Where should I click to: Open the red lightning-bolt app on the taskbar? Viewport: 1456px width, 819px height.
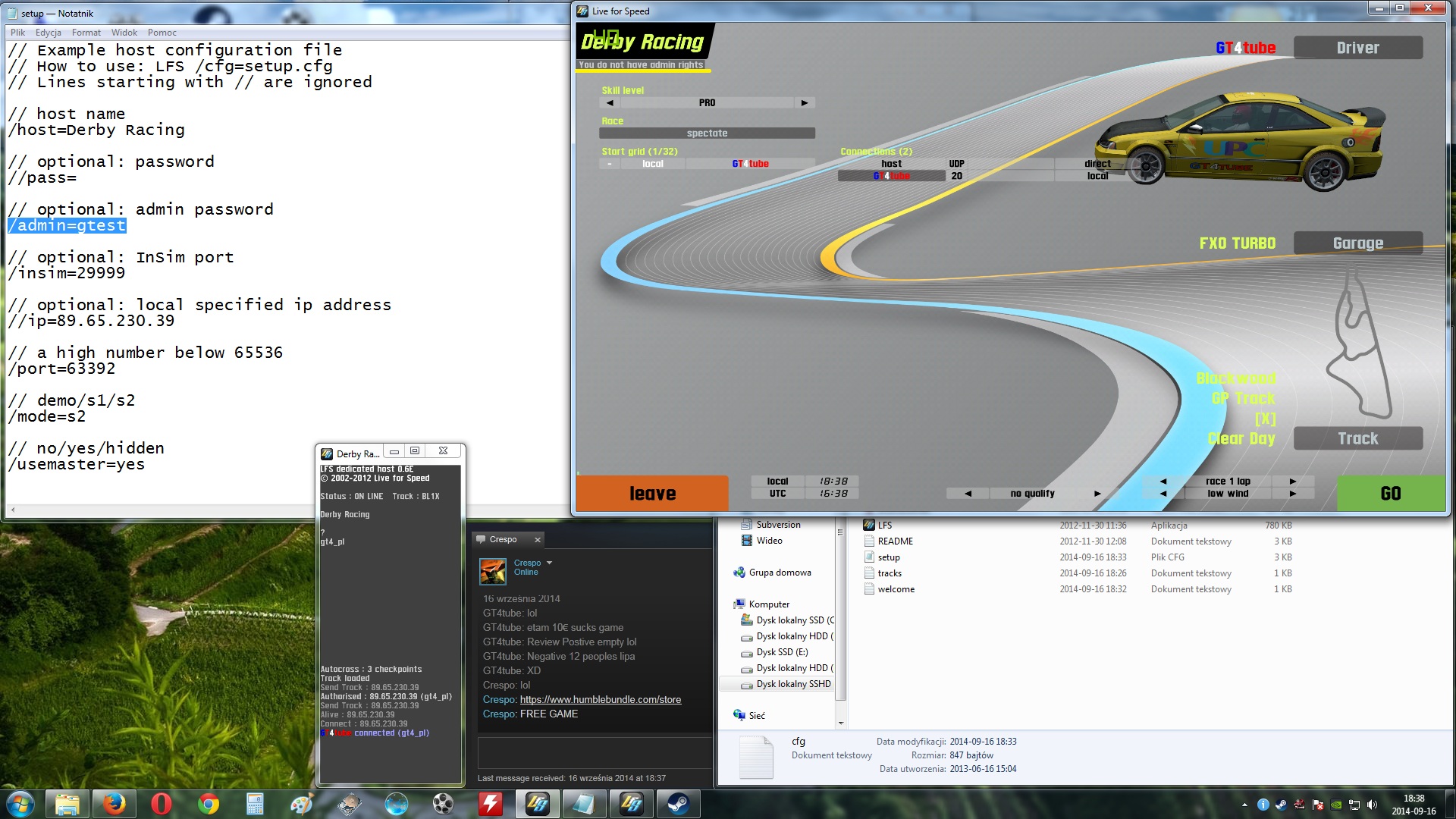pyautogui.click(x=491, y=804)
